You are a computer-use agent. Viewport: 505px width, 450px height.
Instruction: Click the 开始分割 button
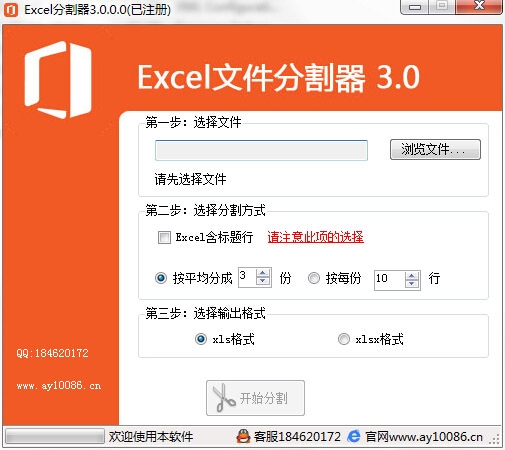click(x=255, y=398)
